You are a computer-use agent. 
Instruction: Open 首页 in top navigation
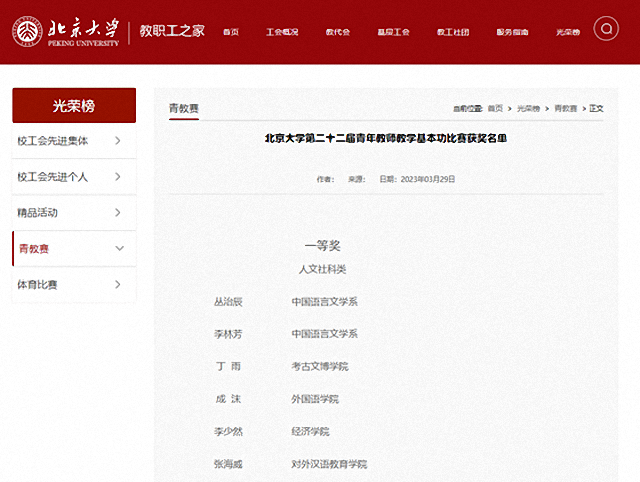[x=231, y=32]
